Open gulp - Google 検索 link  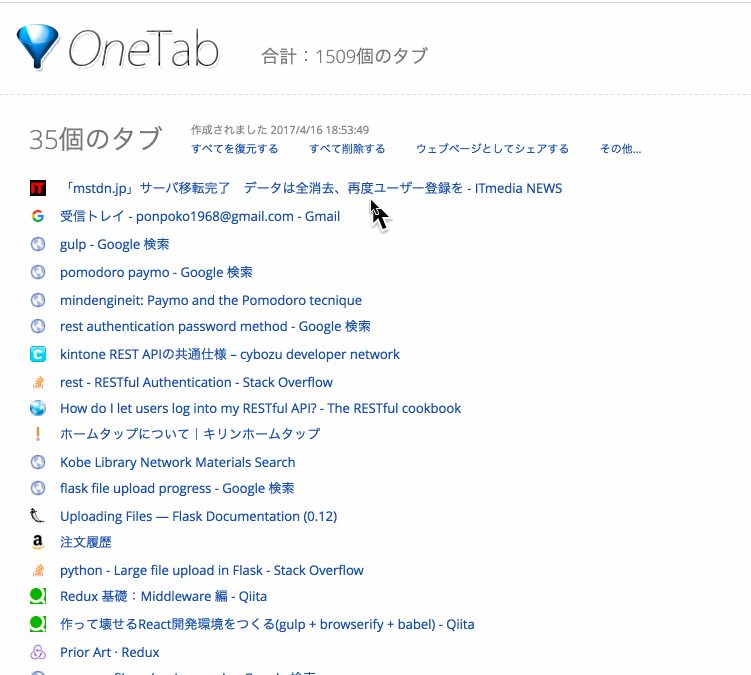pos(115,244)
